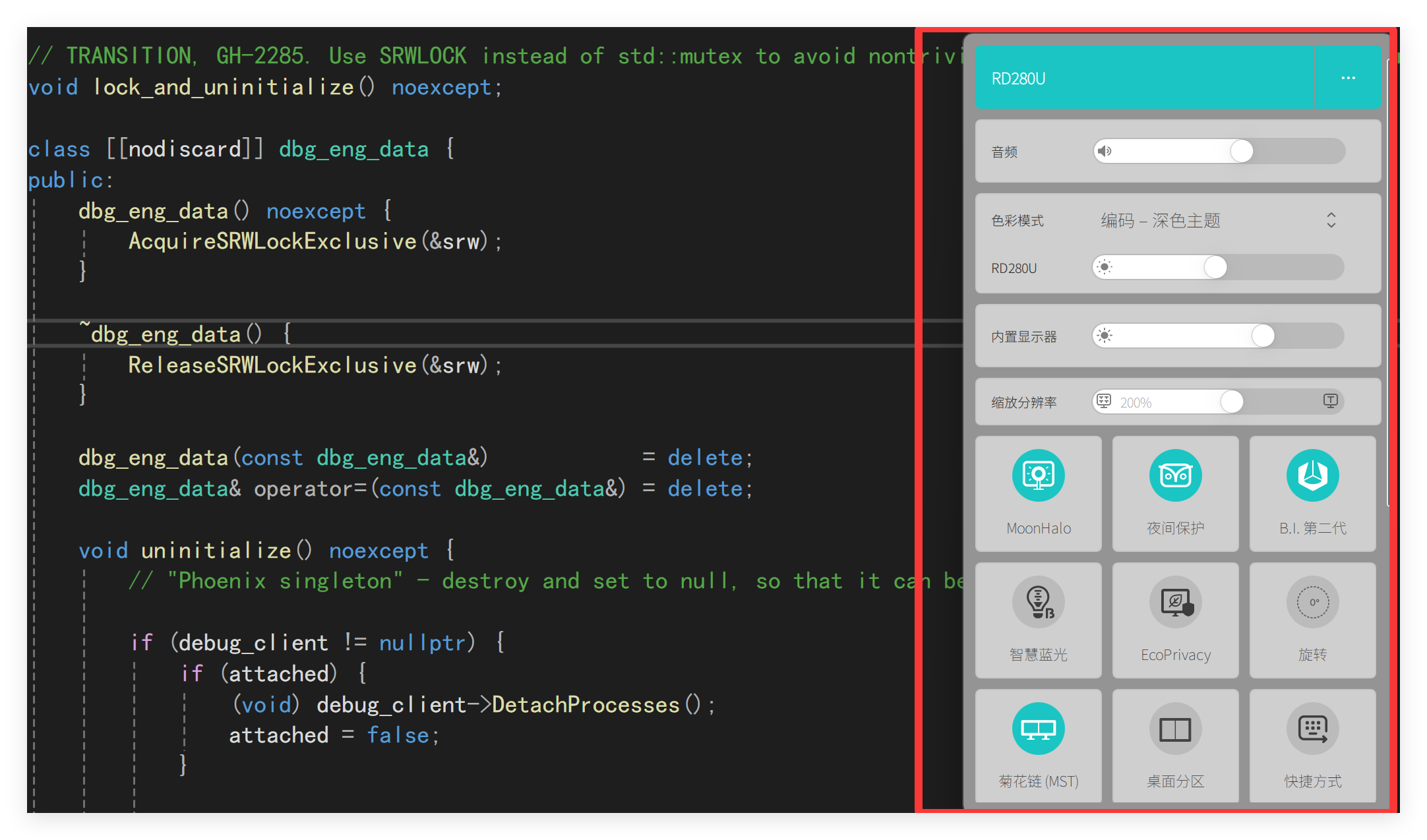The width and height of the screenshot is (1427, 840).
Task: Click the RD280U brightness slider handle
Action: tap(1215, 267)
